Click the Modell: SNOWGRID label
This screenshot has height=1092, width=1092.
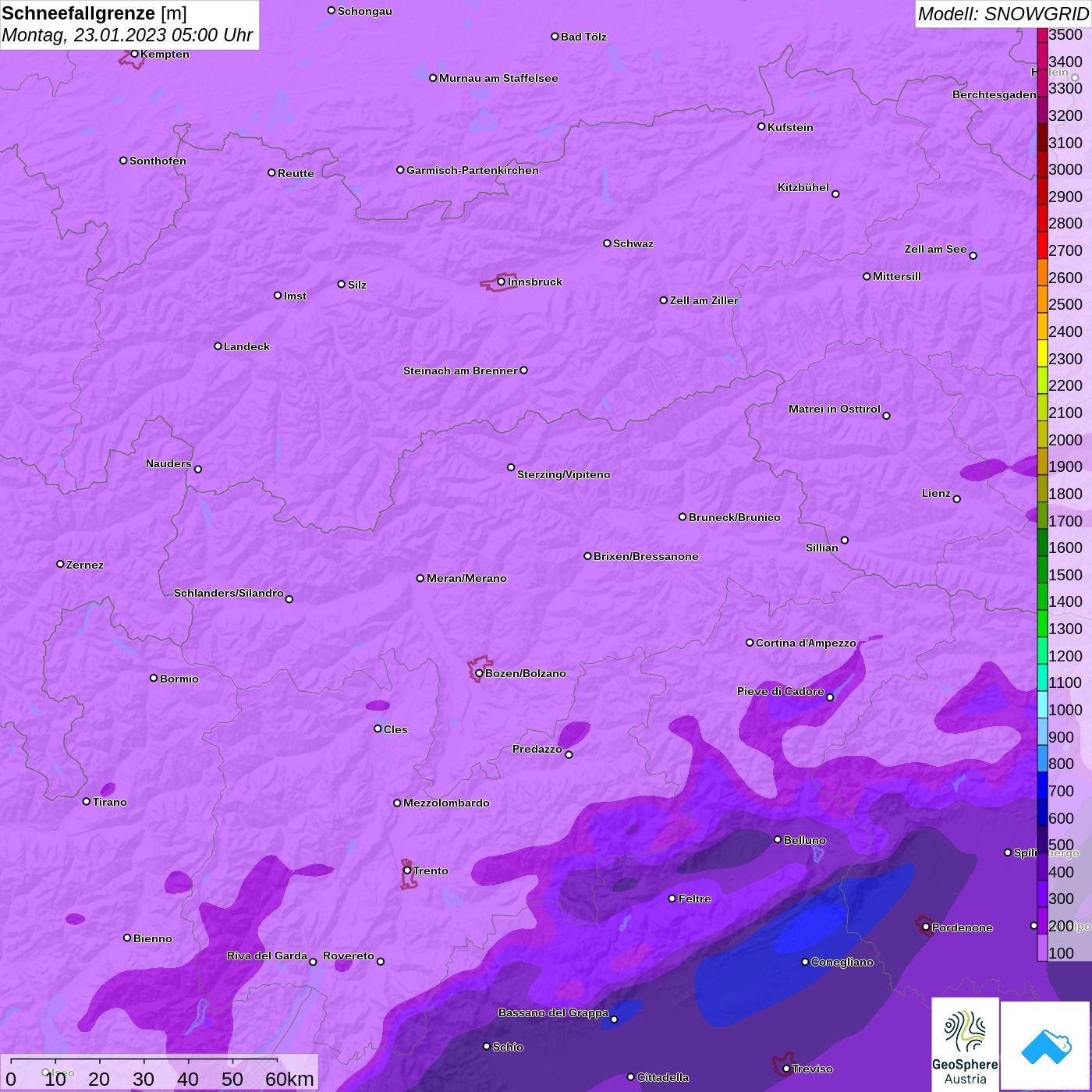[x=1003, y=14]
